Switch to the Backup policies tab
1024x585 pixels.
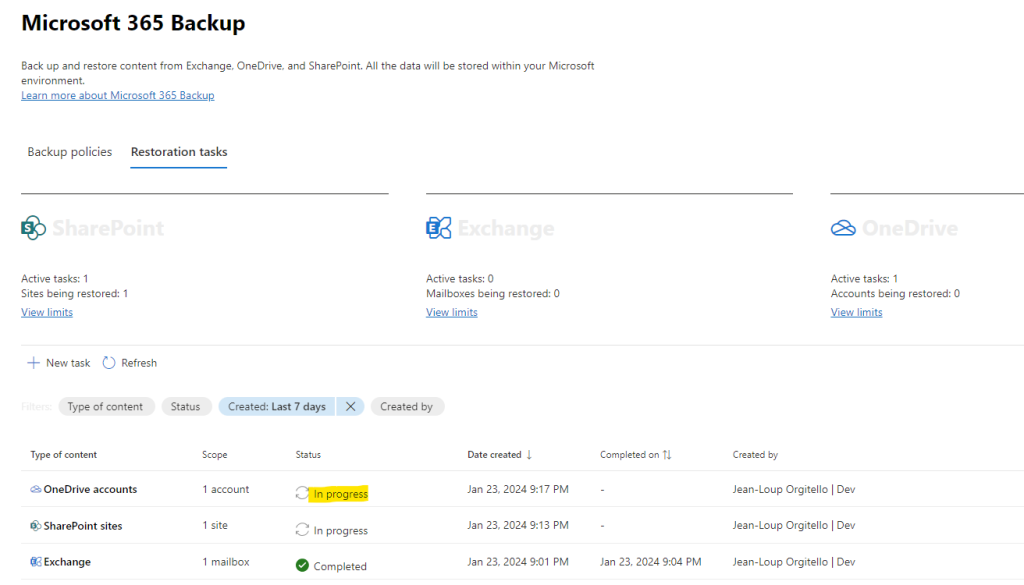click(70, 151)
